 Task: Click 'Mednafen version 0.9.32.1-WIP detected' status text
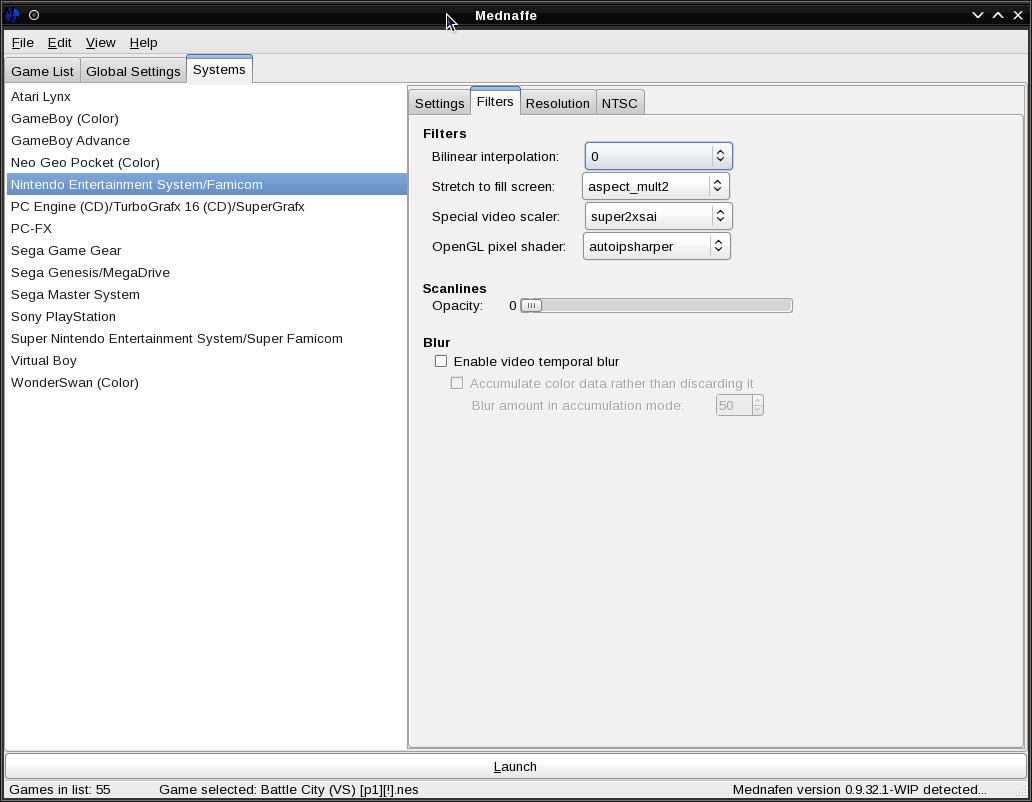click(x=859, y=789)
